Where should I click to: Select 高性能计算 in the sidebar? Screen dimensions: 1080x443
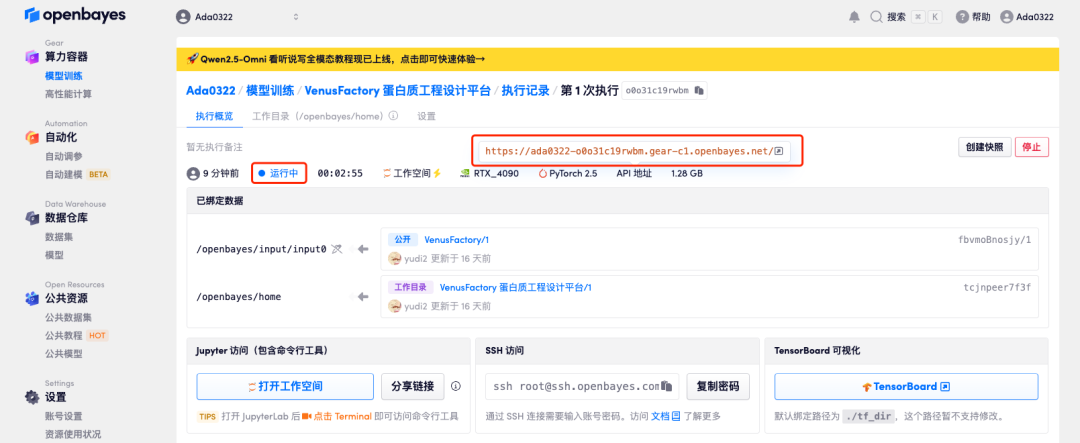68,94
